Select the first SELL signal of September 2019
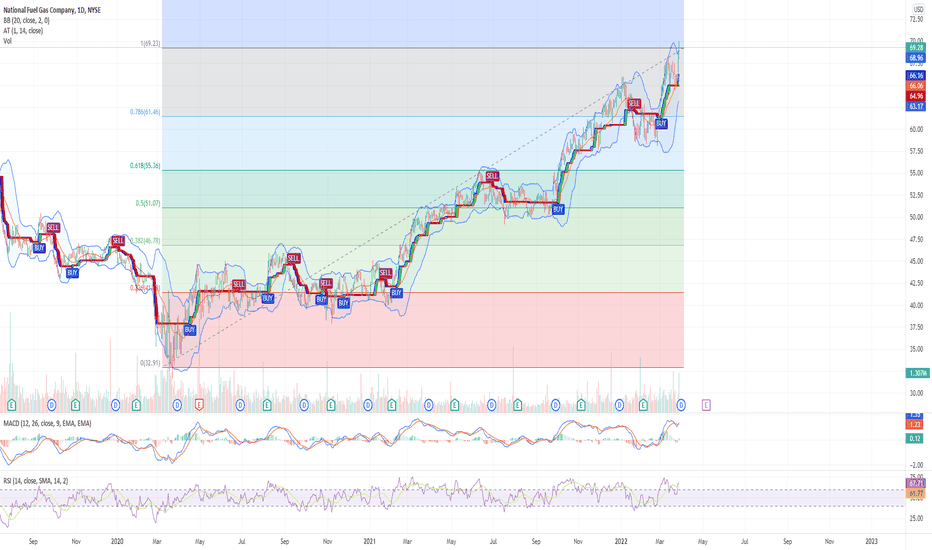The height and width of the screenshot is (550, 932). click(53, 227)
